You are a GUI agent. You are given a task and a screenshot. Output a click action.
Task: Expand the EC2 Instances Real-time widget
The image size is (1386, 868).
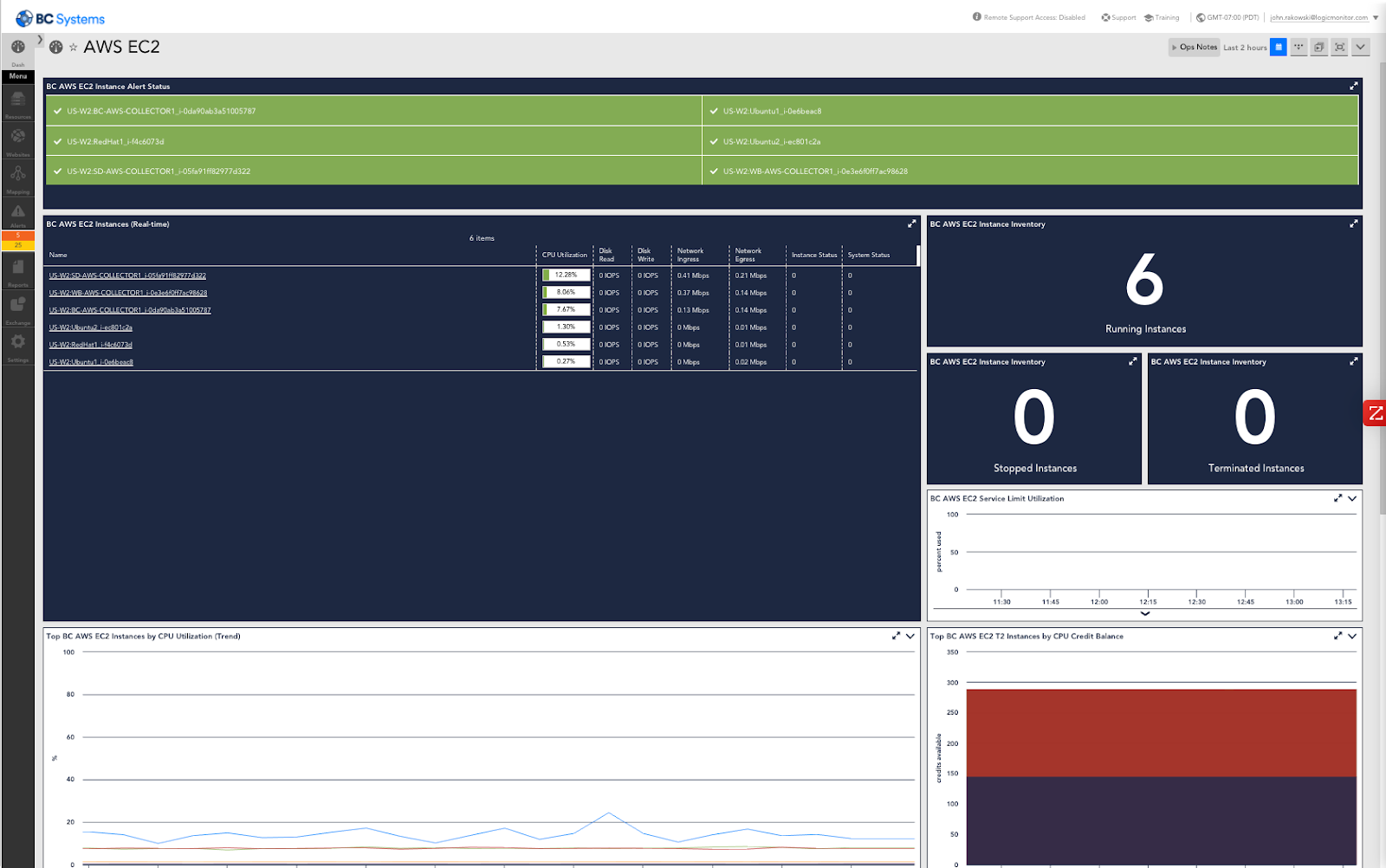(911, 223)
